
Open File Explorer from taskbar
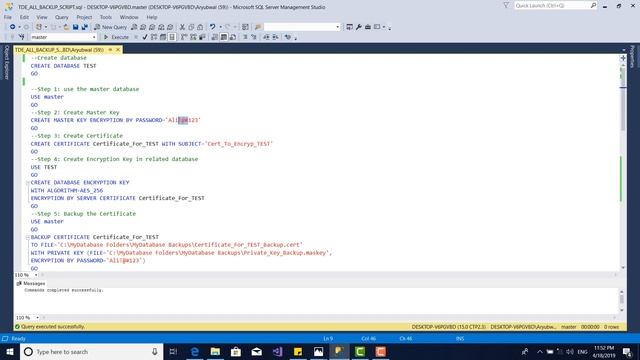pyautogui.click(x=215, y=351)
